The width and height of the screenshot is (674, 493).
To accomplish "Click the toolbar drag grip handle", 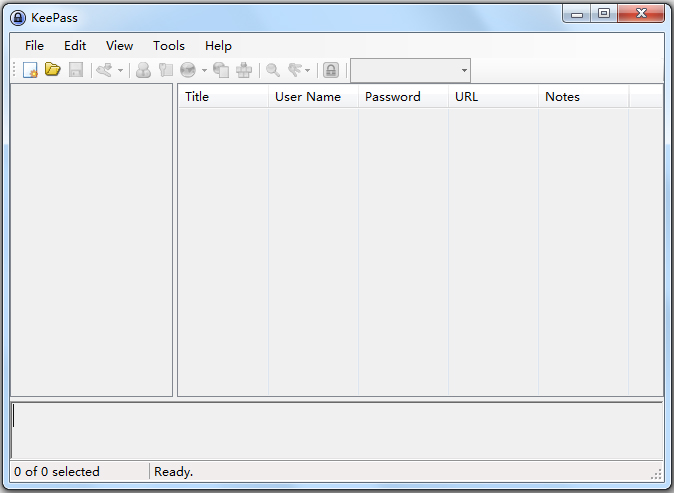I will (14, 70).
